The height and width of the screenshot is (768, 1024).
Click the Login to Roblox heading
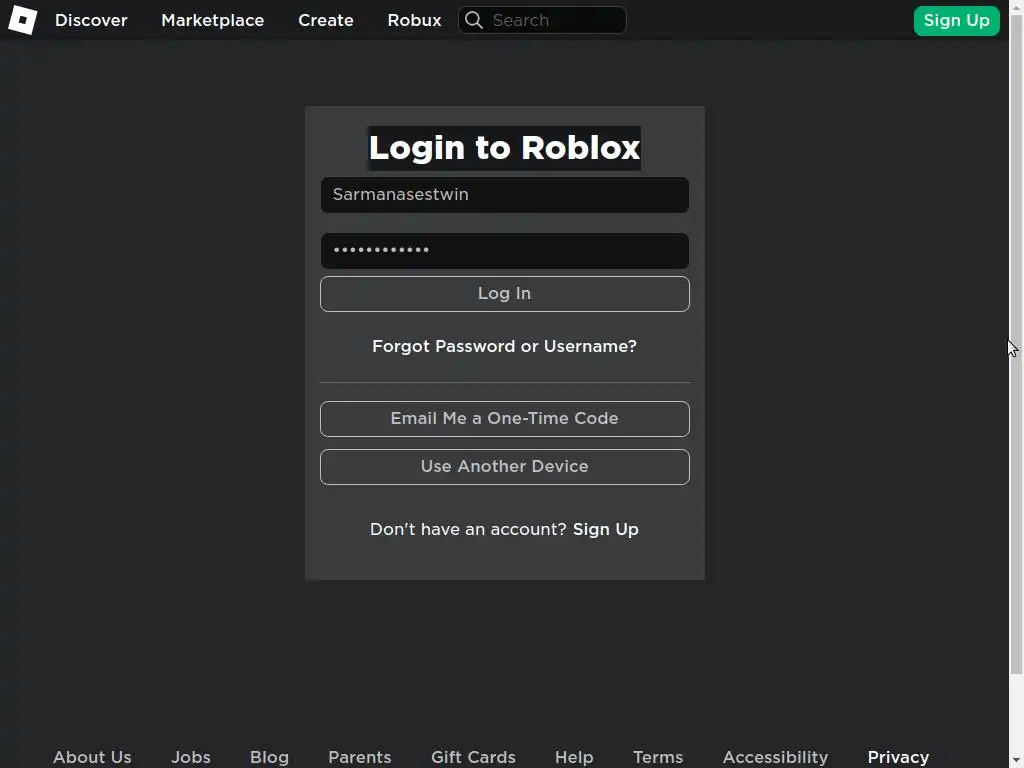(504, 148)
